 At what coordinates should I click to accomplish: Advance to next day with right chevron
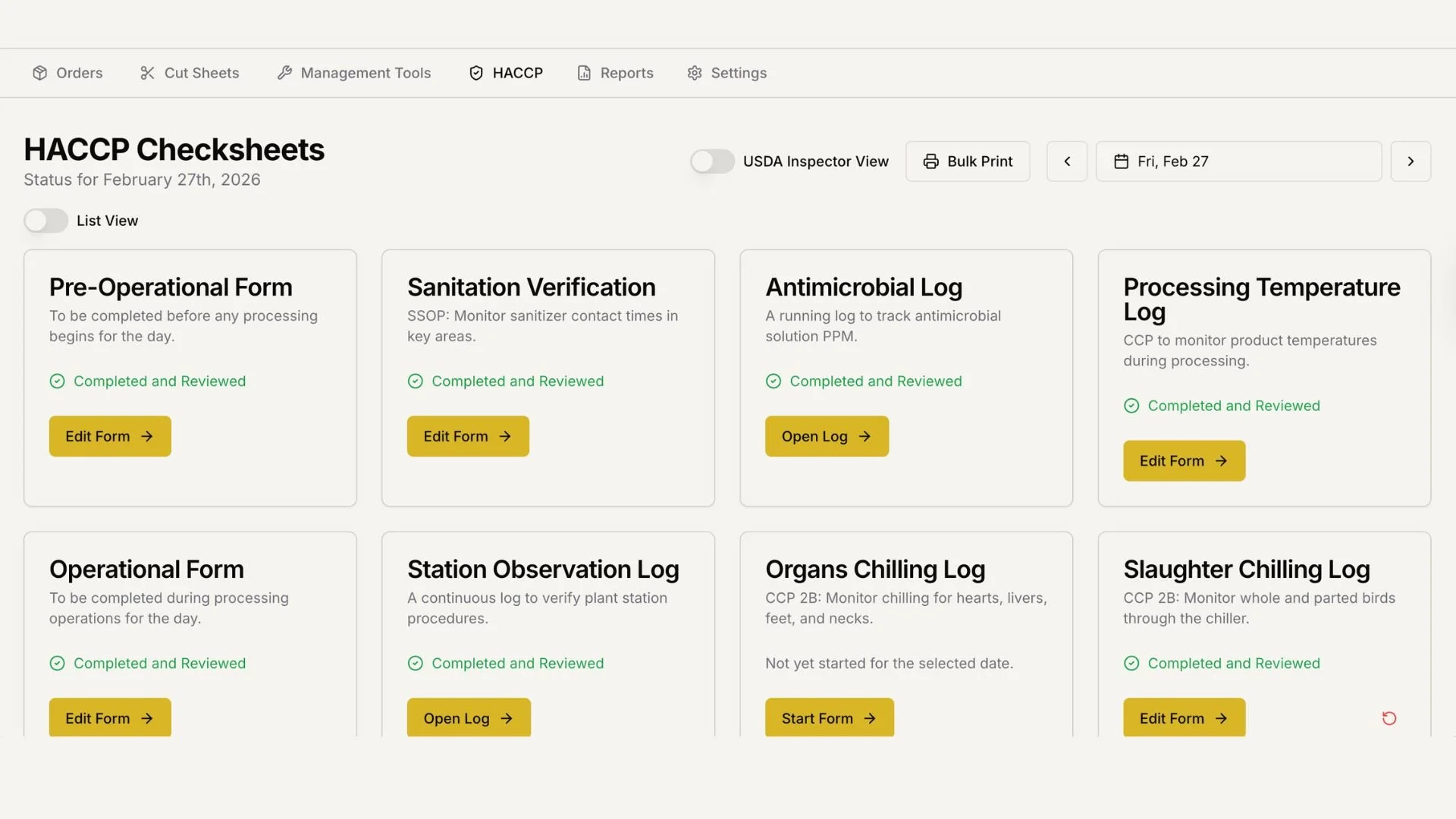pos(1410,162)
